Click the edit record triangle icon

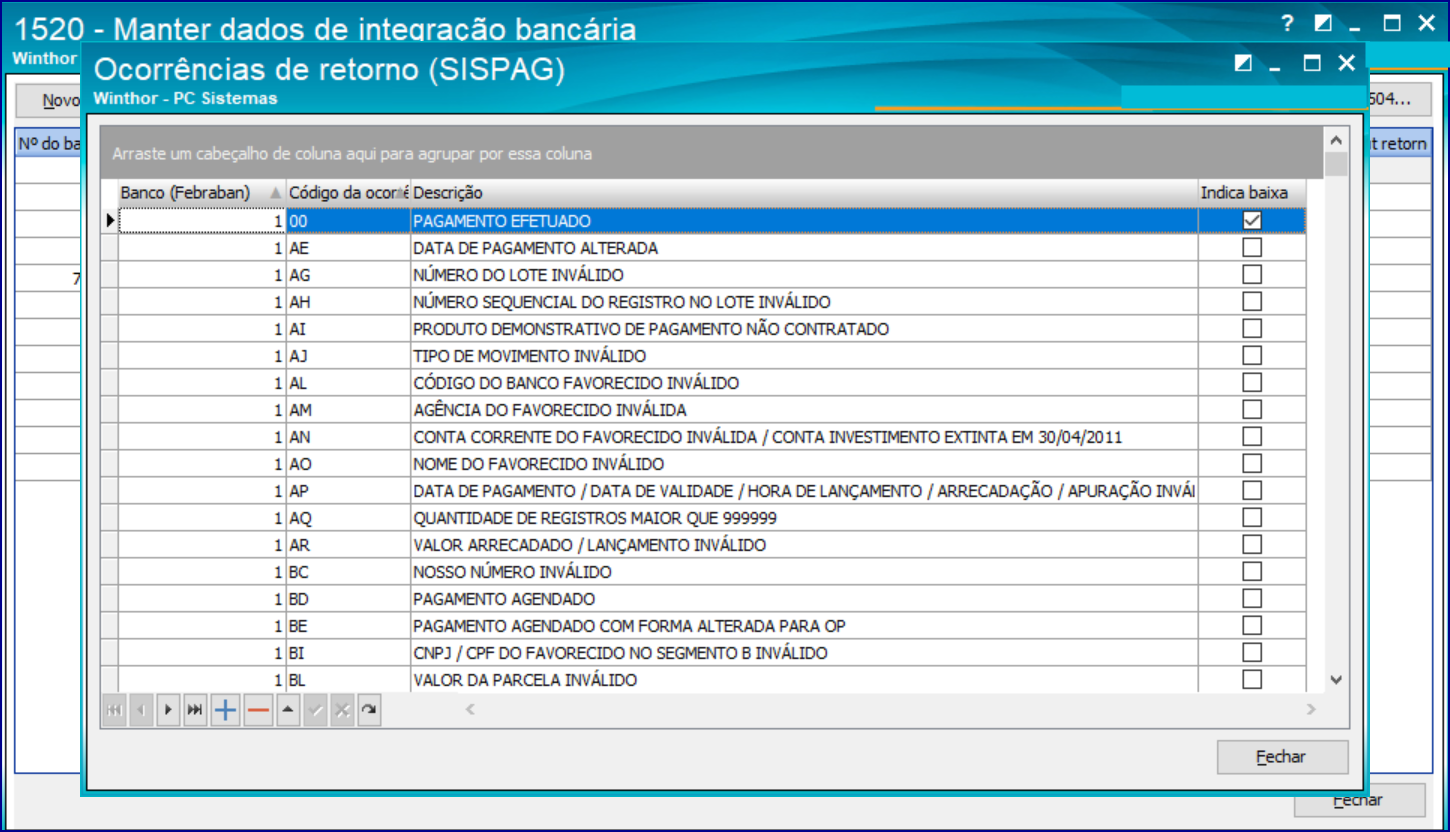coord(288,710)
